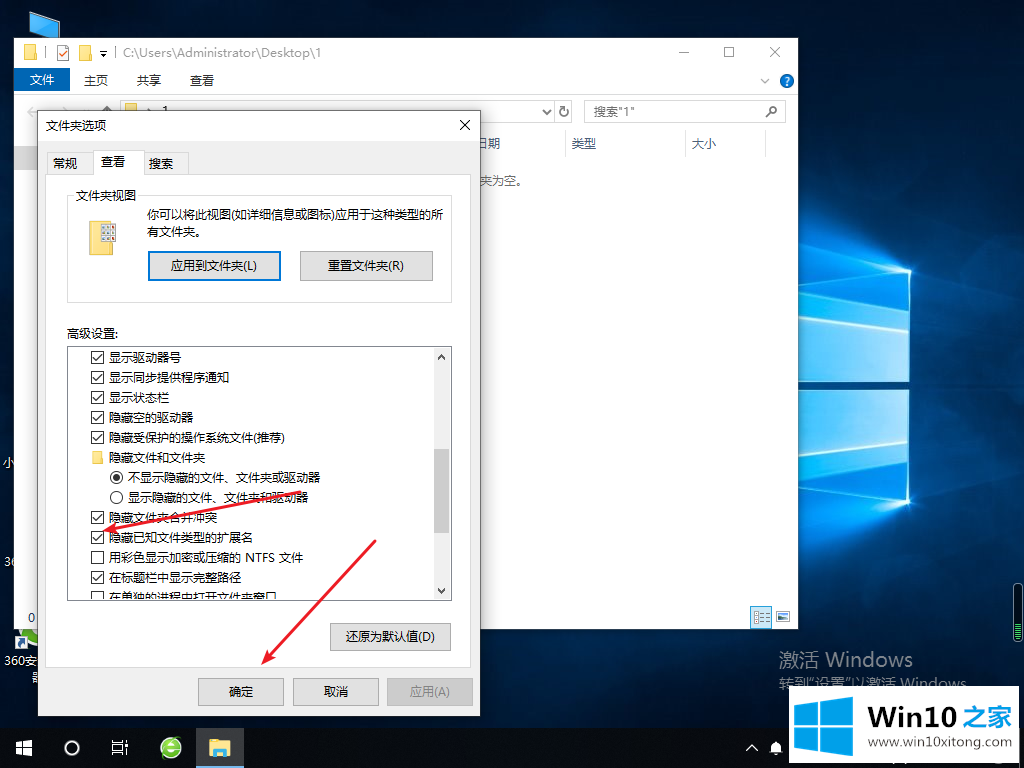Switch to details view button

(x=760, y=617)
